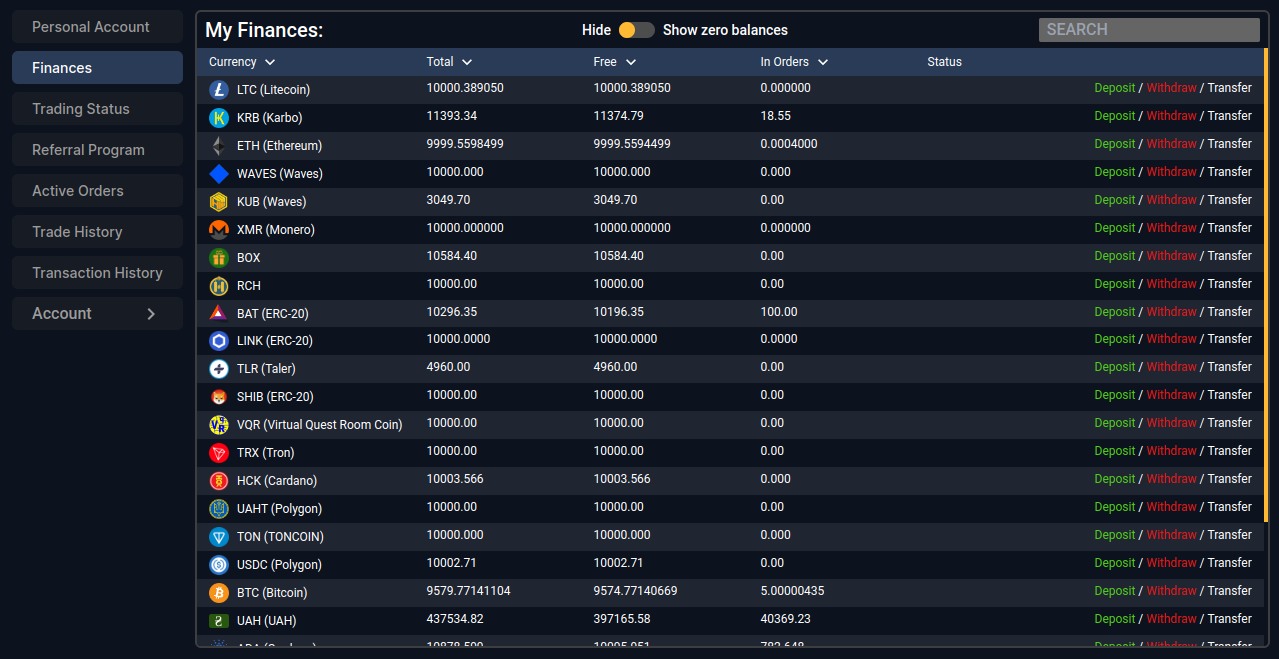1279x659 pixels.
Task: Click the RCH coin icon
Action: tap(219, 286)
